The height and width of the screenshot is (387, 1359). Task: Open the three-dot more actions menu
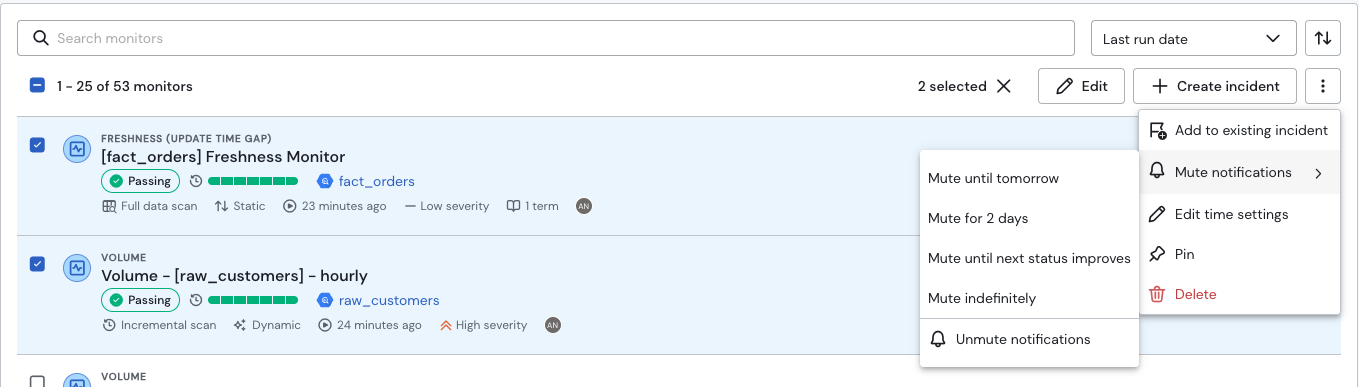[1322, 86]
